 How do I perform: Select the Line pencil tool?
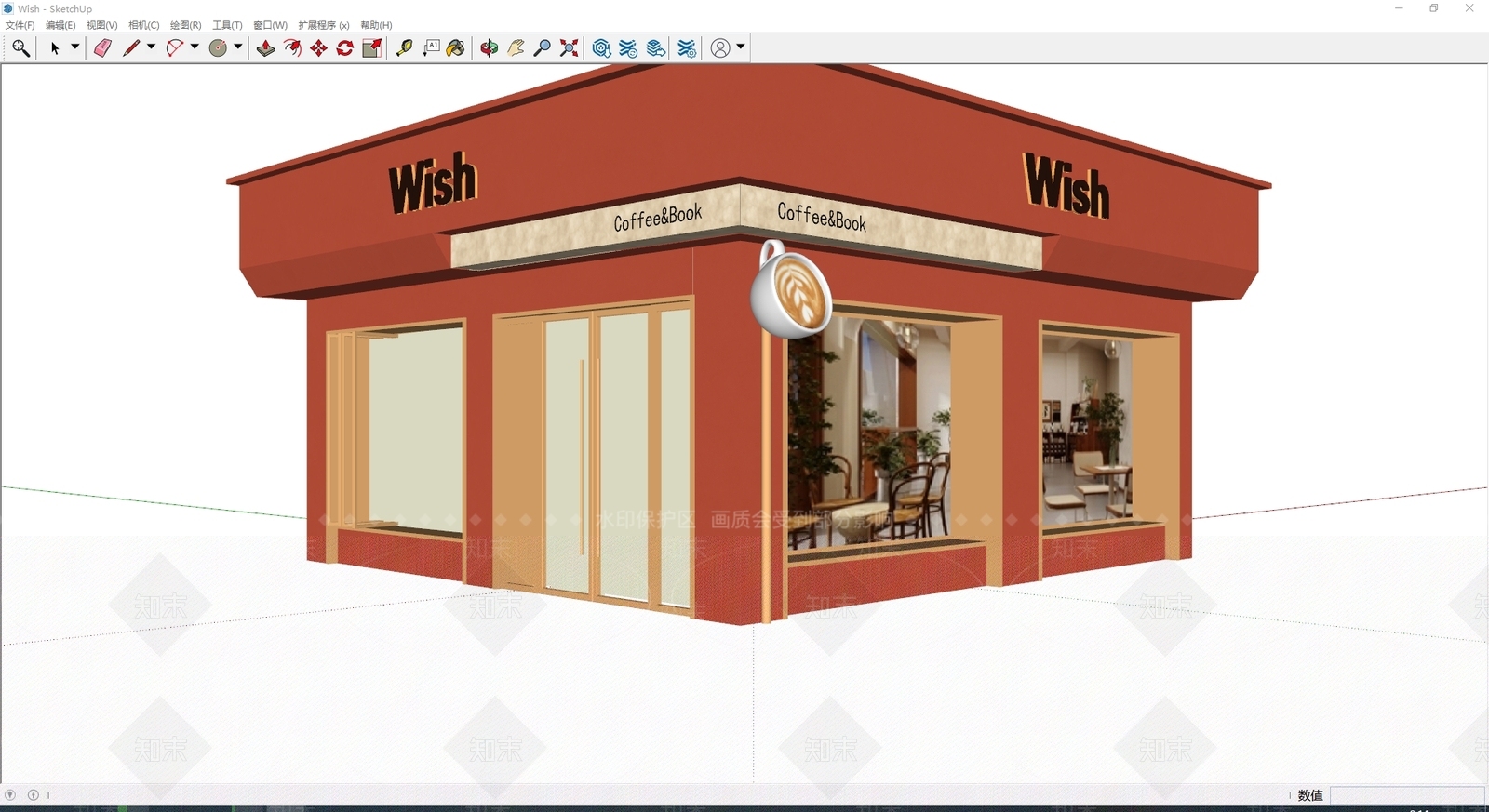point(131,48)
